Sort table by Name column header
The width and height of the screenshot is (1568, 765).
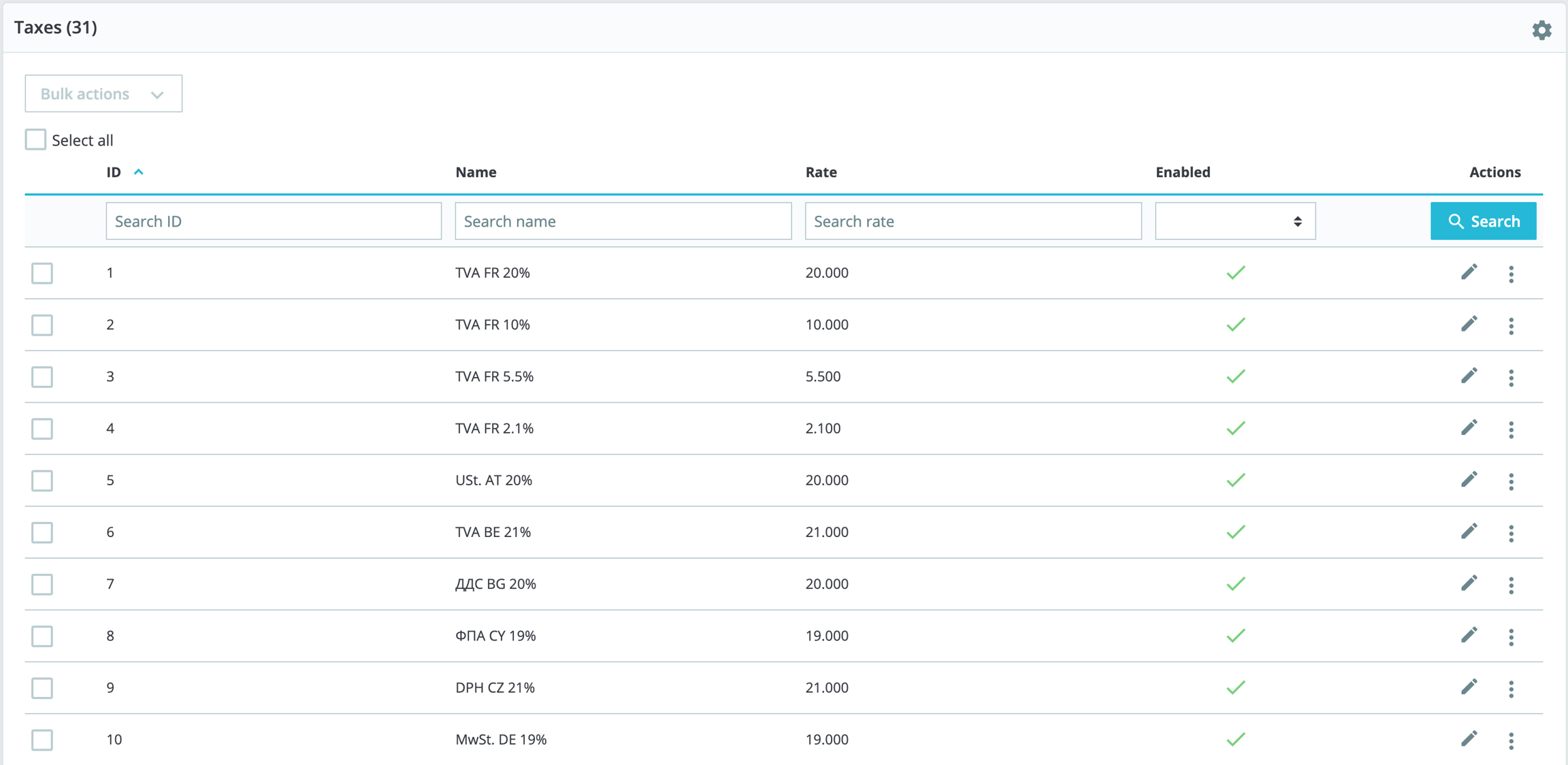click(x=476, y=172)
